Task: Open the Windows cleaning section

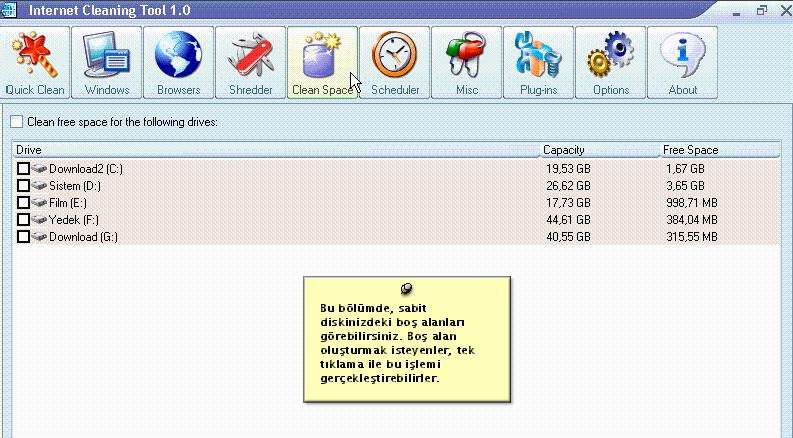Action: point(107,63)
